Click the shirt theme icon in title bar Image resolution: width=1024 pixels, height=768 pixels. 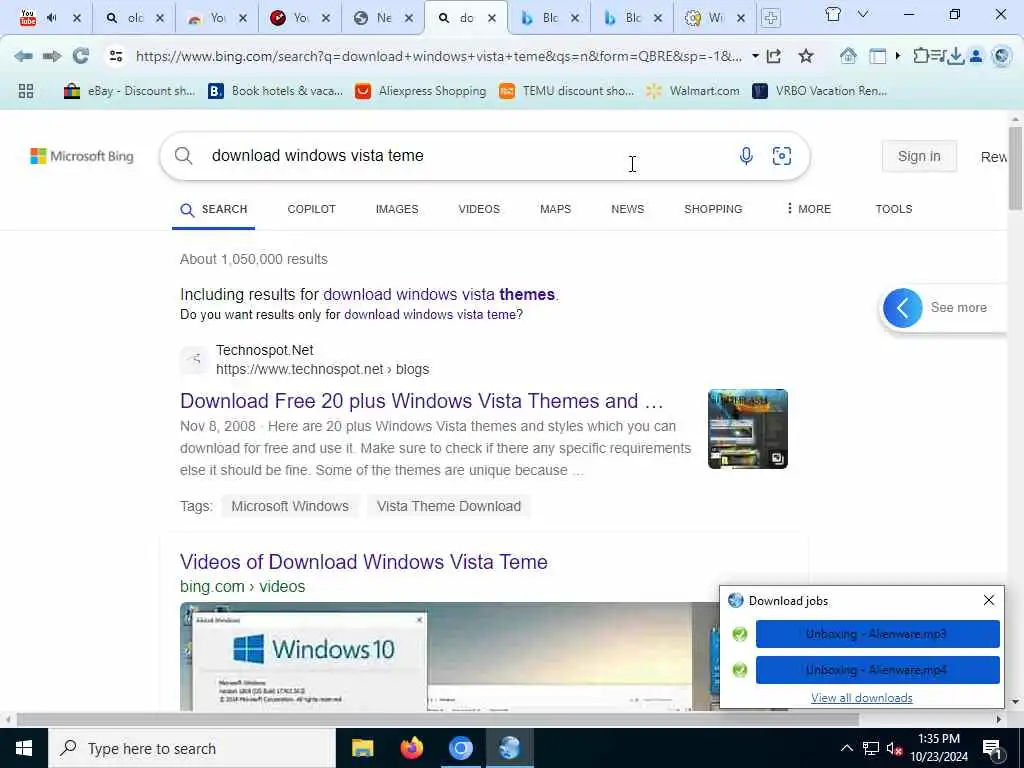tap(833, 14)
